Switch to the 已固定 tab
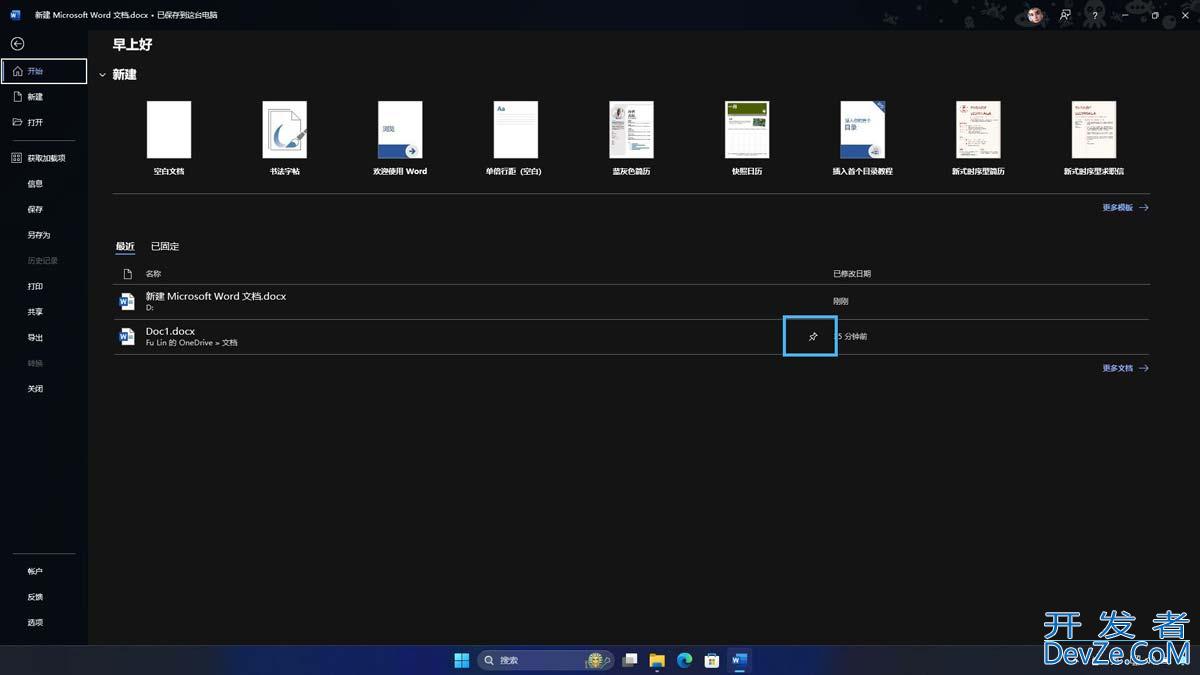 165,246
